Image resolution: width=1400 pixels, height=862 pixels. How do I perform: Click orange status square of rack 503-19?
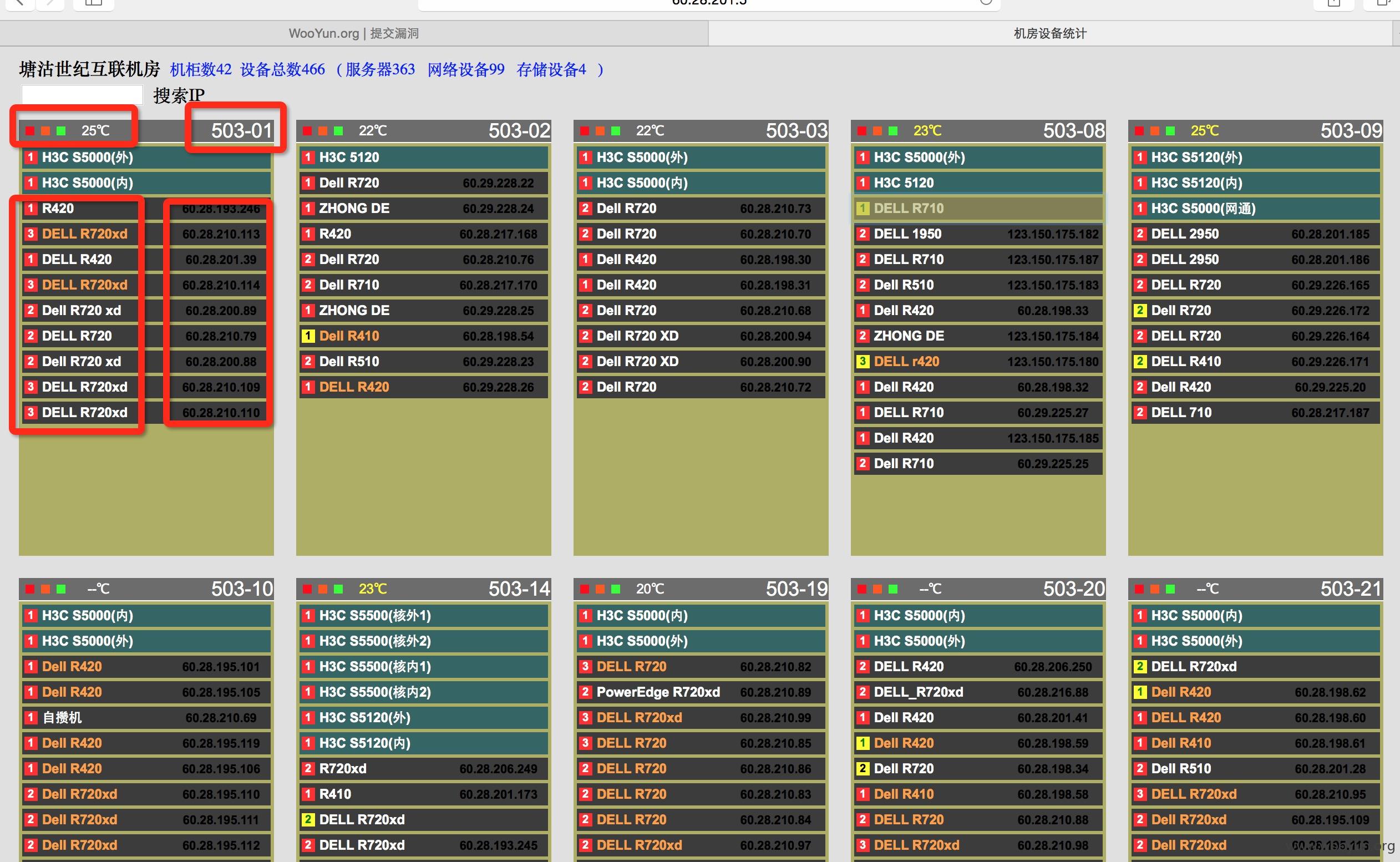(x=600, y=589)
